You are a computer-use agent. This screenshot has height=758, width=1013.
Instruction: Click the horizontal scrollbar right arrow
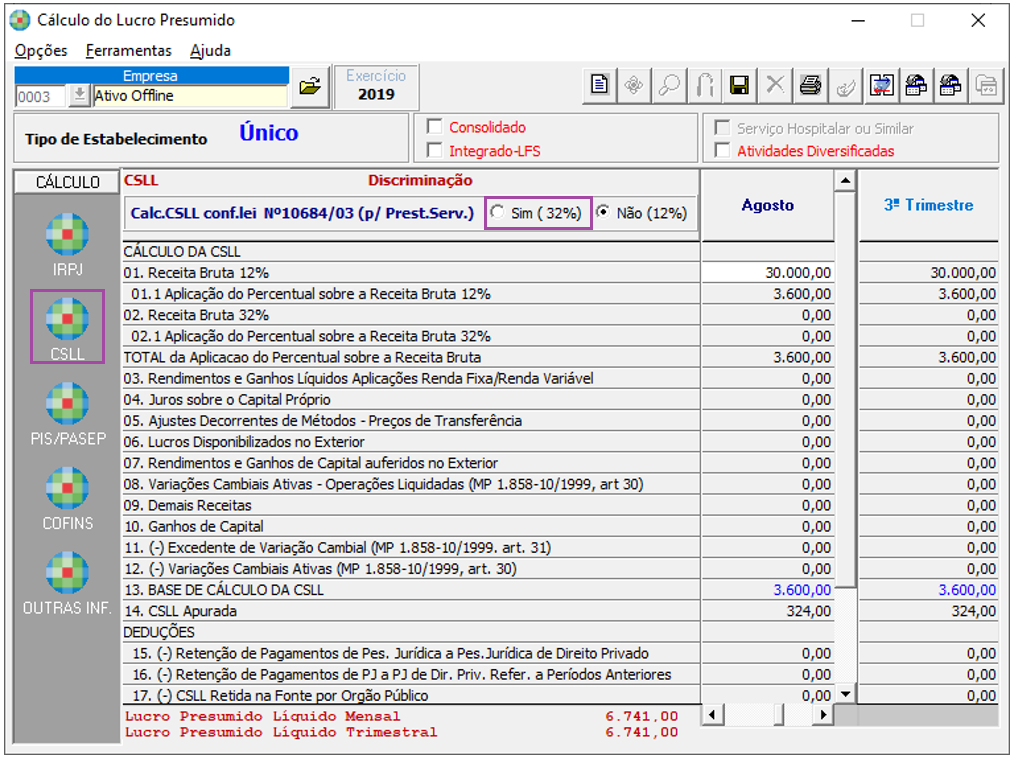tap(822, 715)
